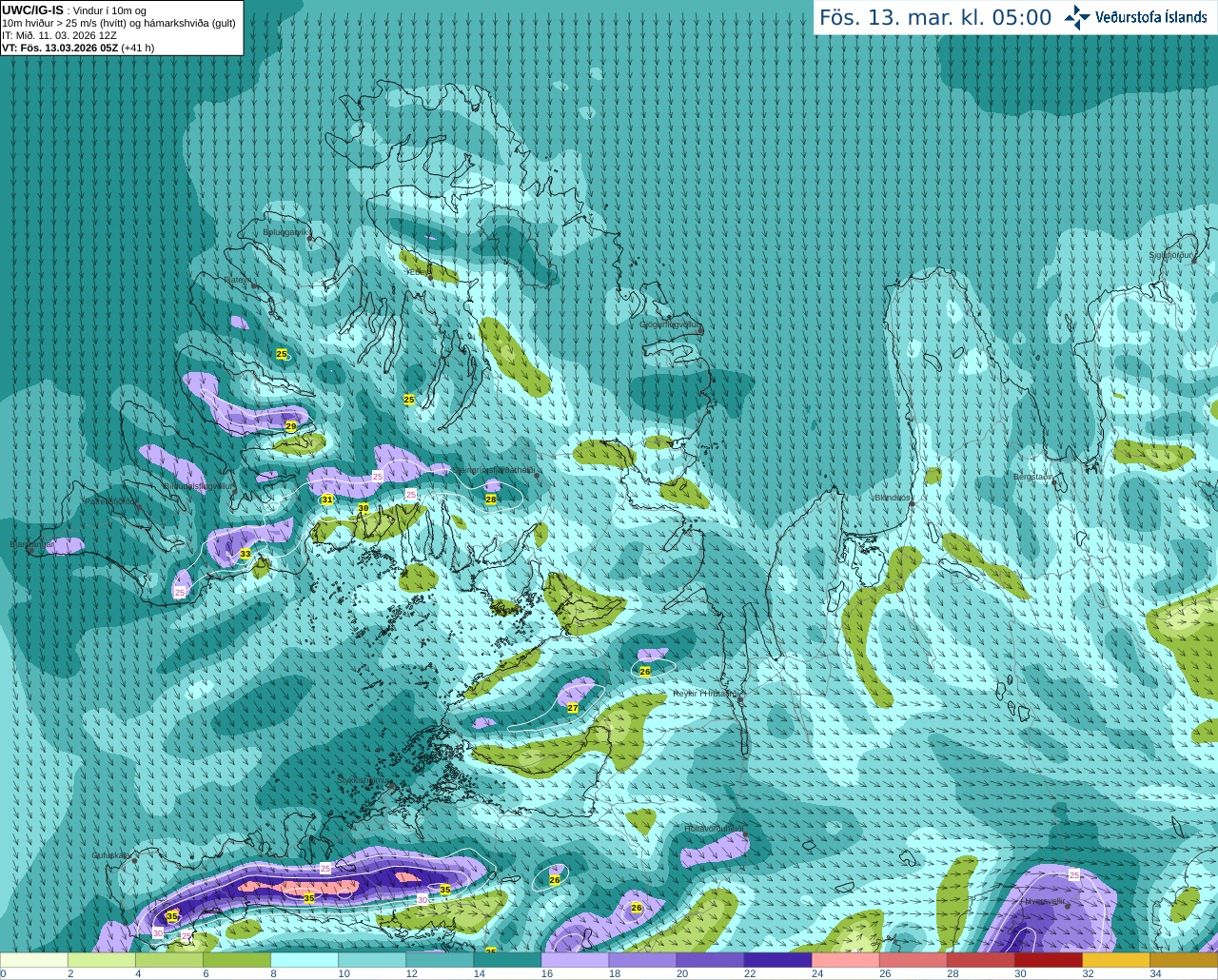This screenshot has width=1218, height=980.
Task: Select the 0–2 m/s pale yellow legend swatch
Action: point(34,960)
